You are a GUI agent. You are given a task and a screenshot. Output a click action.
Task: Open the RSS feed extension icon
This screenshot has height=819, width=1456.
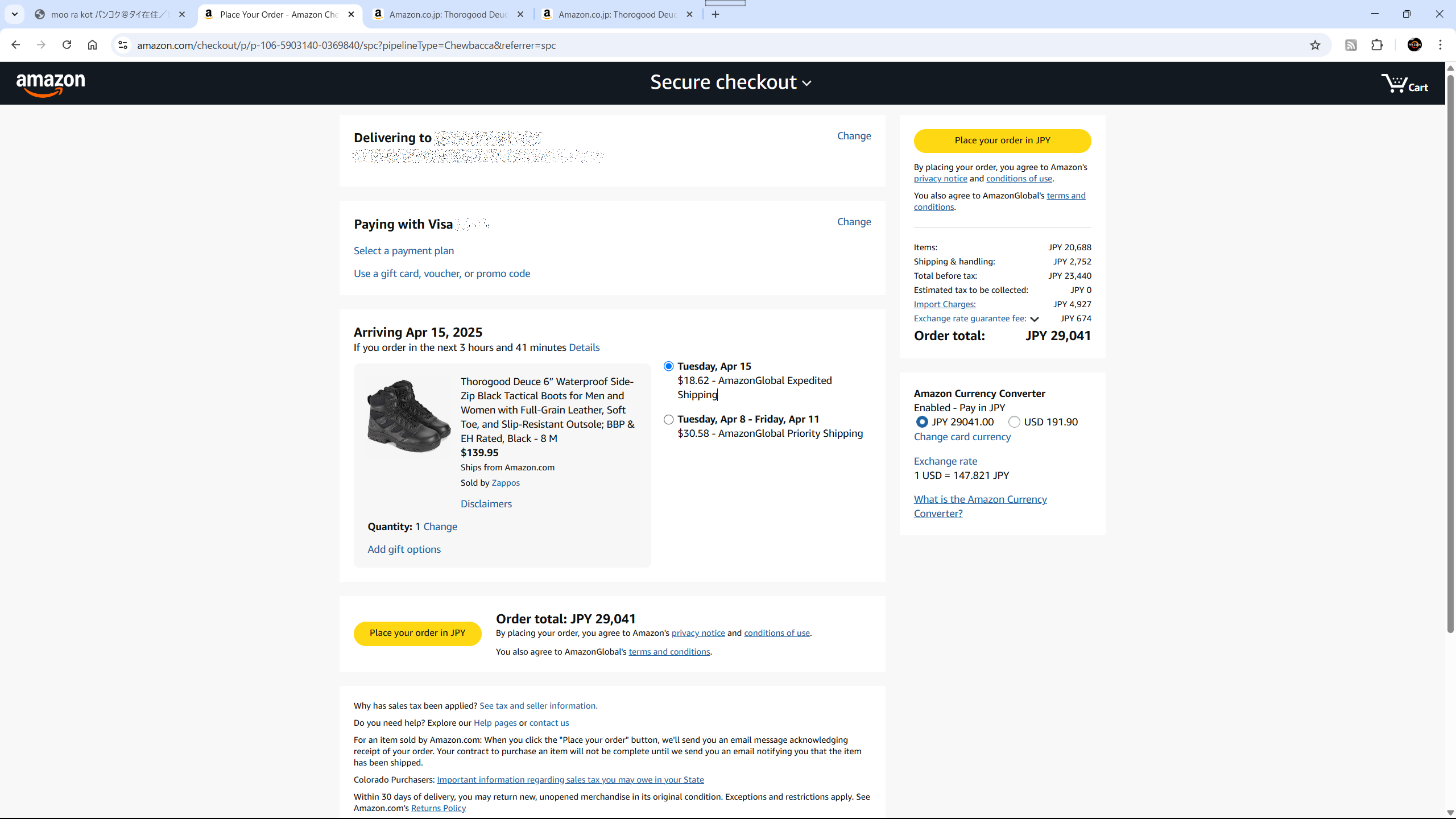pyautogui.click(x=1351, y=45)
